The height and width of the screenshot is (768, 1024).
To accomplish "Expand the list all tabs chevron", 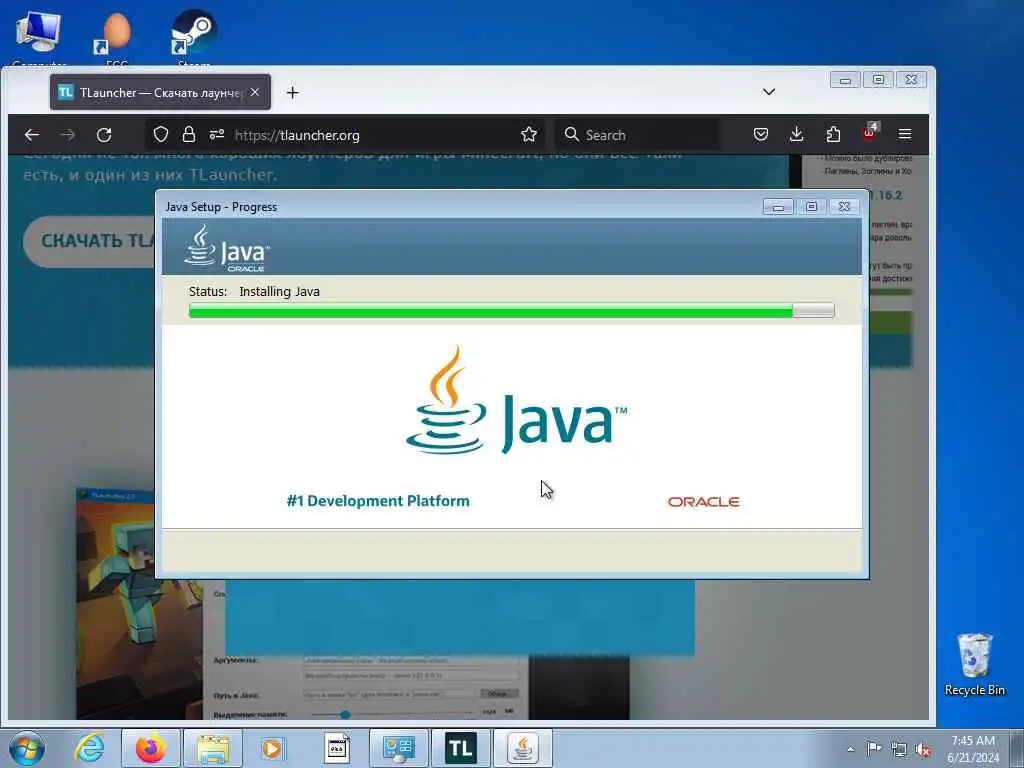I will 769,91.
